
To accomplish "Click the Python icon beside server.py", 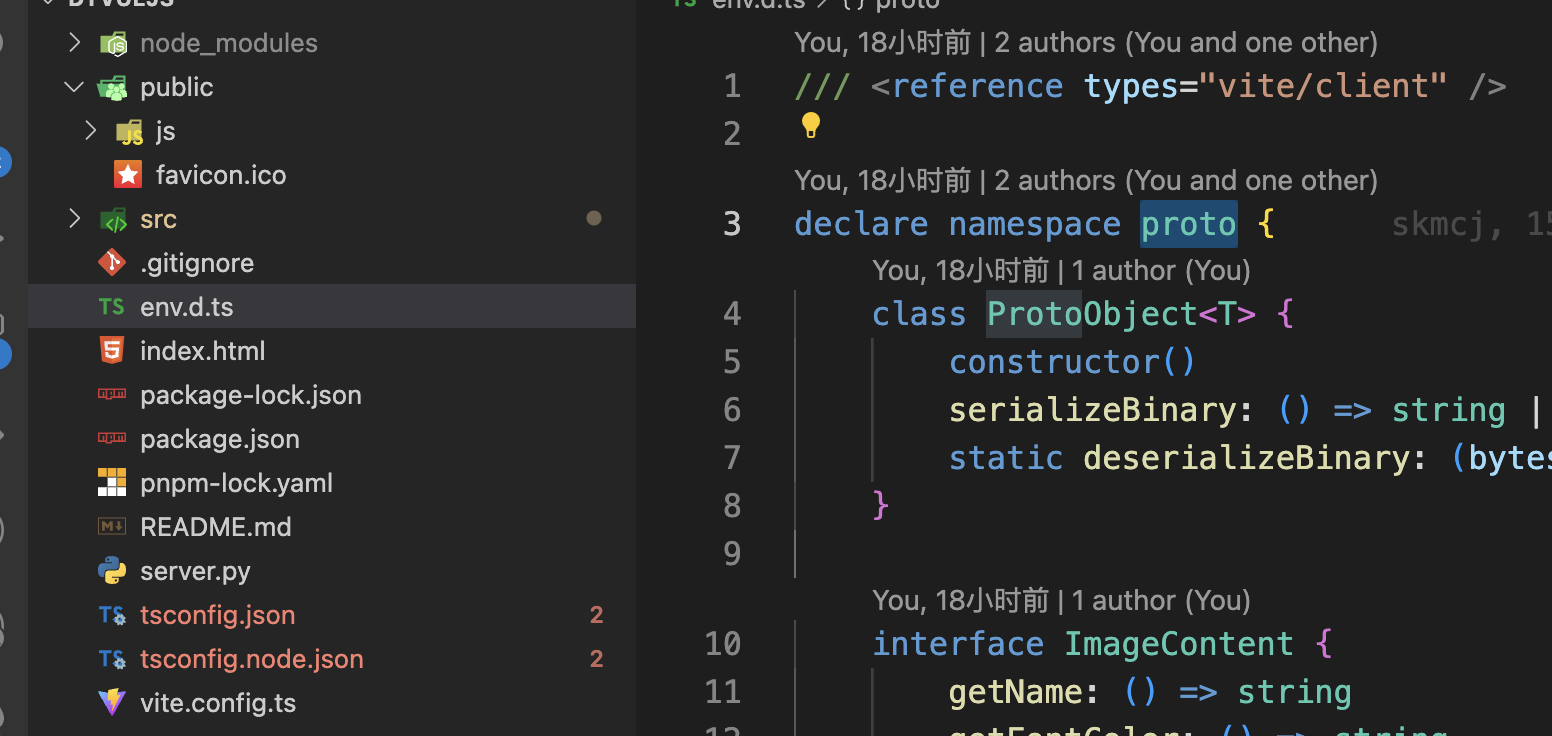I will (x=112, y=570).
